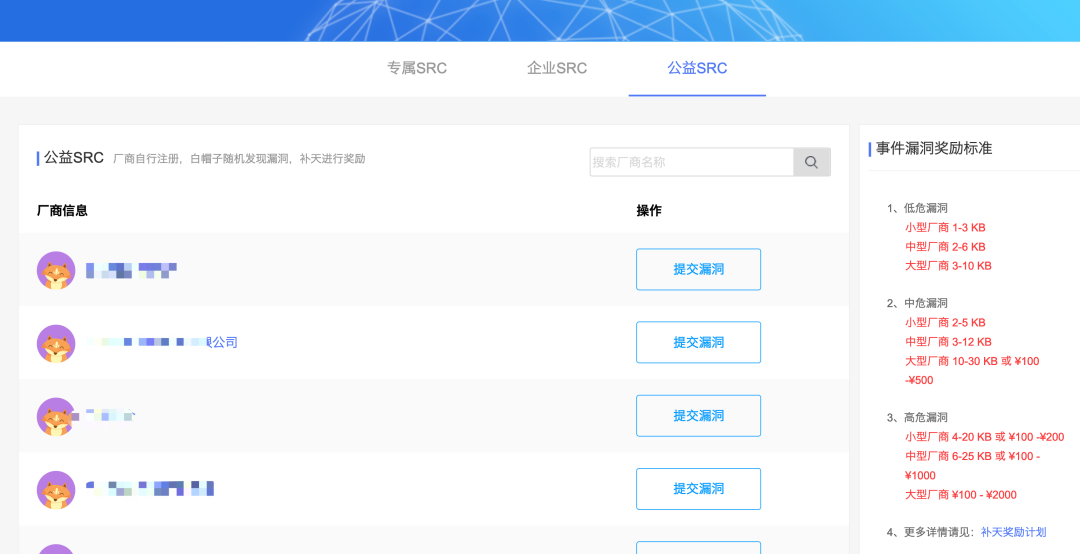Image resolution: width=1080 pixels, height=554 pixels.
Task: Open the blurred vendor name in the fourth row
Action: 150,489
